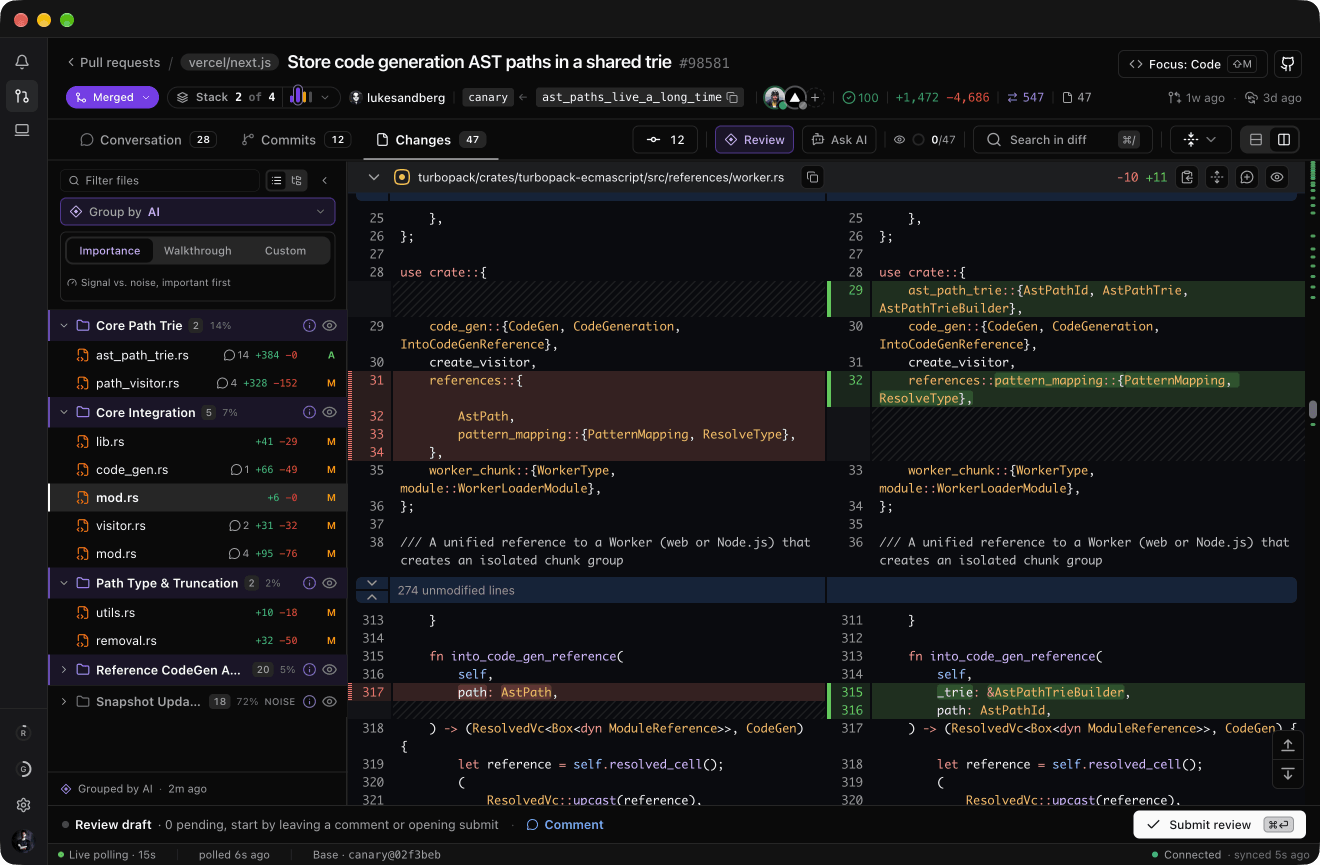Jump to bottom with the down arrow button

tap(1288, 774)
